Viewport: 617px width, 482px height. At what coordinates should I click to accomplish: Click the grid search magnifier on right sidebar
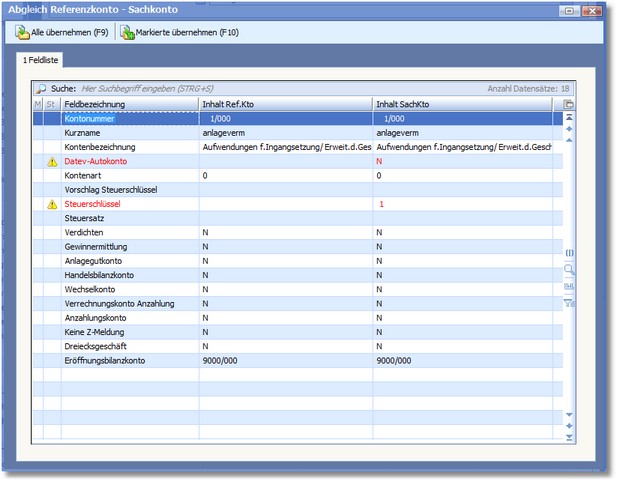[x=569, y=269]
